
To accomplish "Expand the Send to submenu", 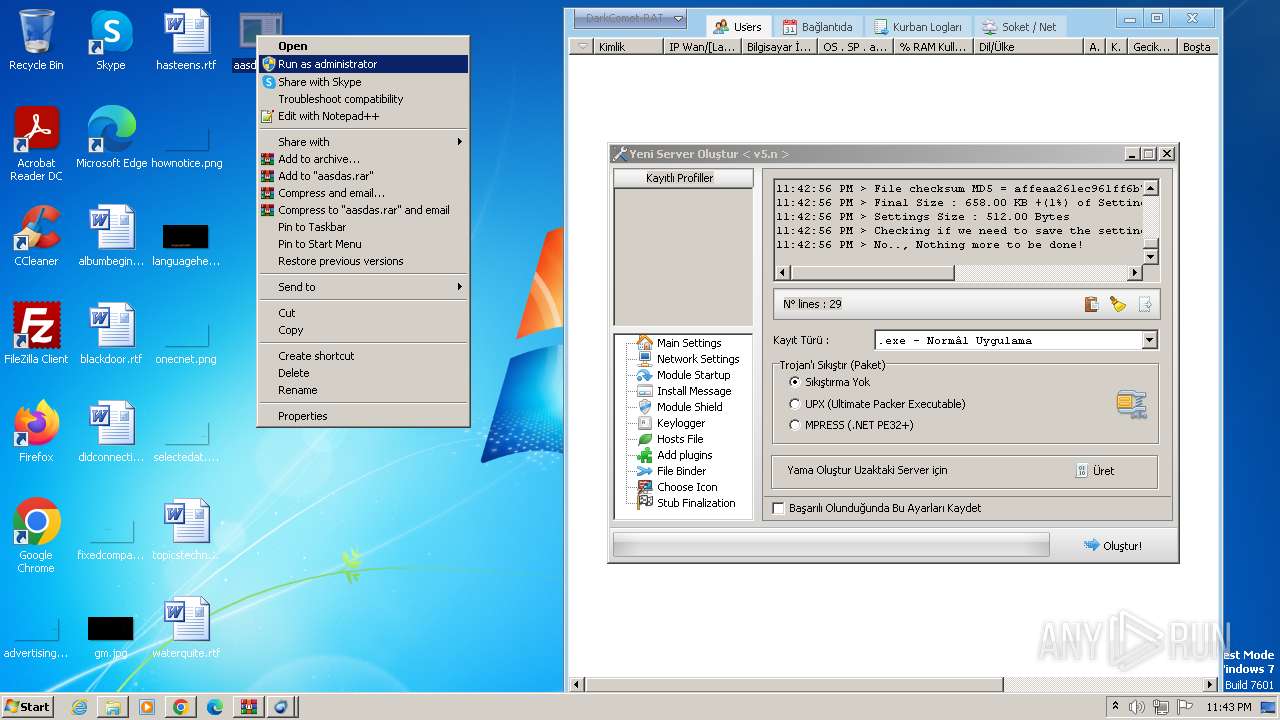I will 364,287.
